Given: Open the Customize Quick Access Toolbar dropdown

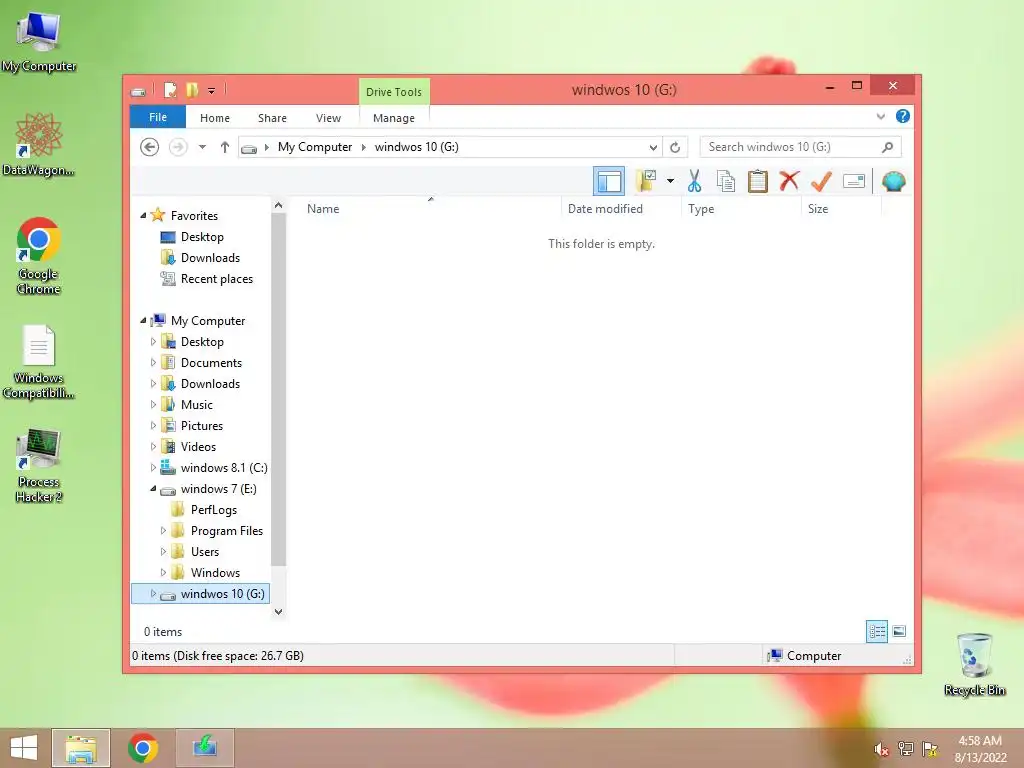Looking at the screenshot, I should point(212,91).
